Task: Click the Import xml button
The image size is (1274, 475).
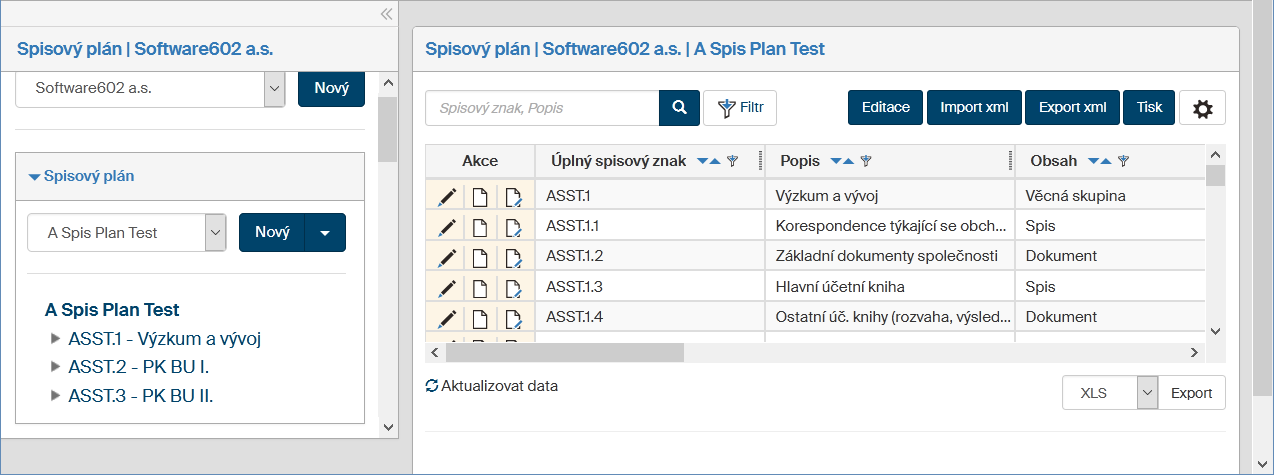Action: (x=974, y=108)
